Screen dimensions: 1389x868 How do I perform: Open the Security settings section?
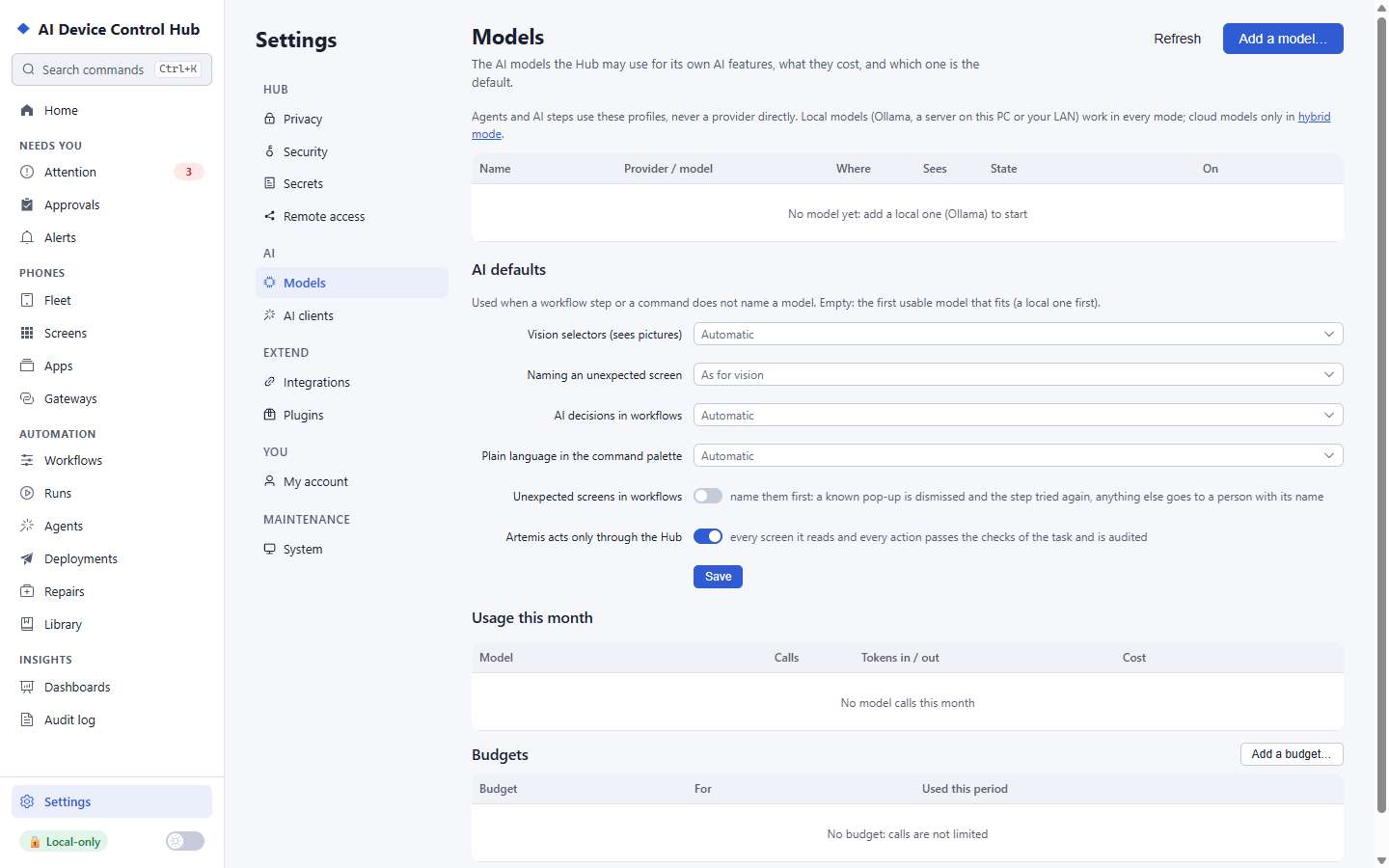pyautogui.click(x=352, y=152)
